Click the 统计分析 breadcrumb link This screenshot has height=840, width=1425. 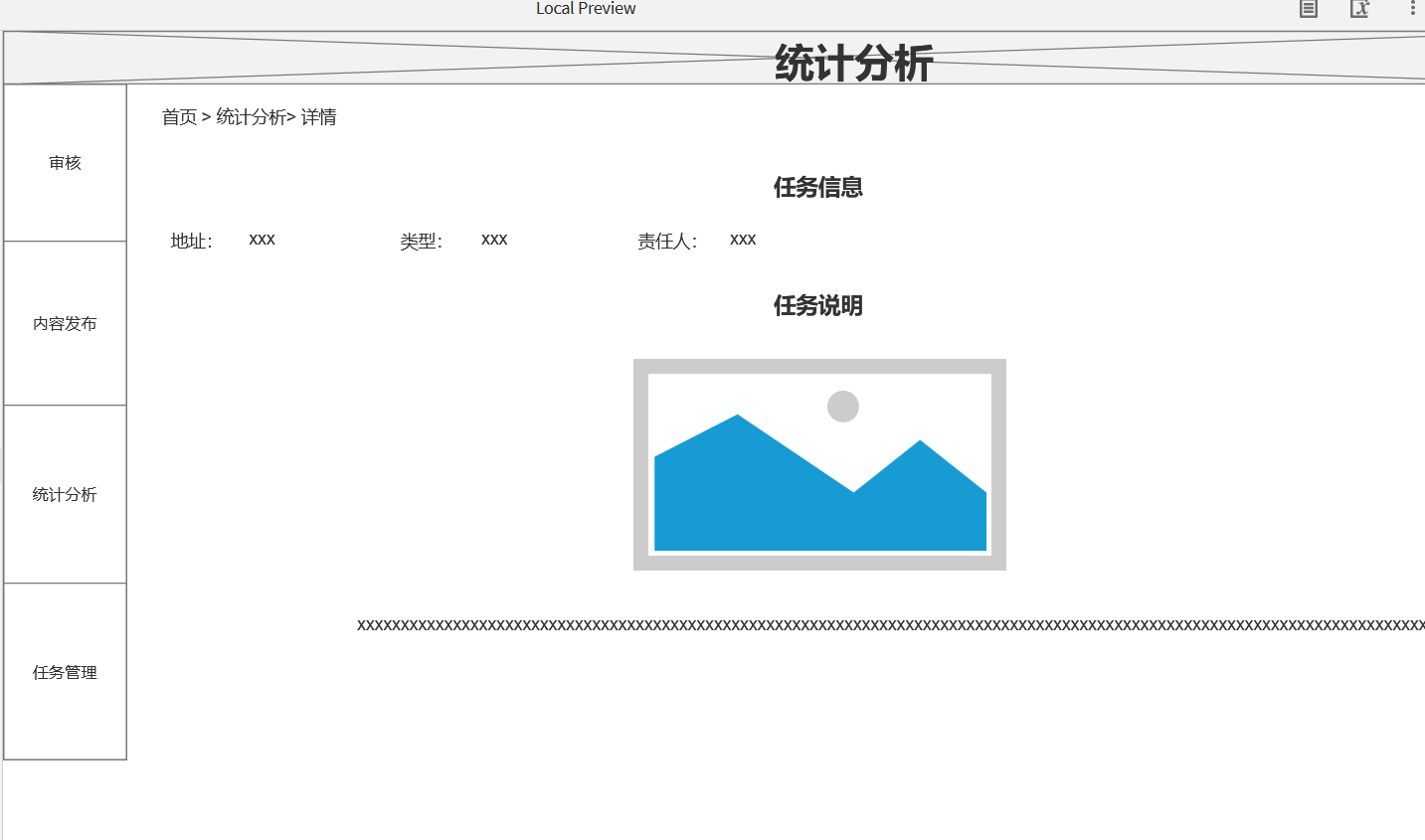[252, 117]
